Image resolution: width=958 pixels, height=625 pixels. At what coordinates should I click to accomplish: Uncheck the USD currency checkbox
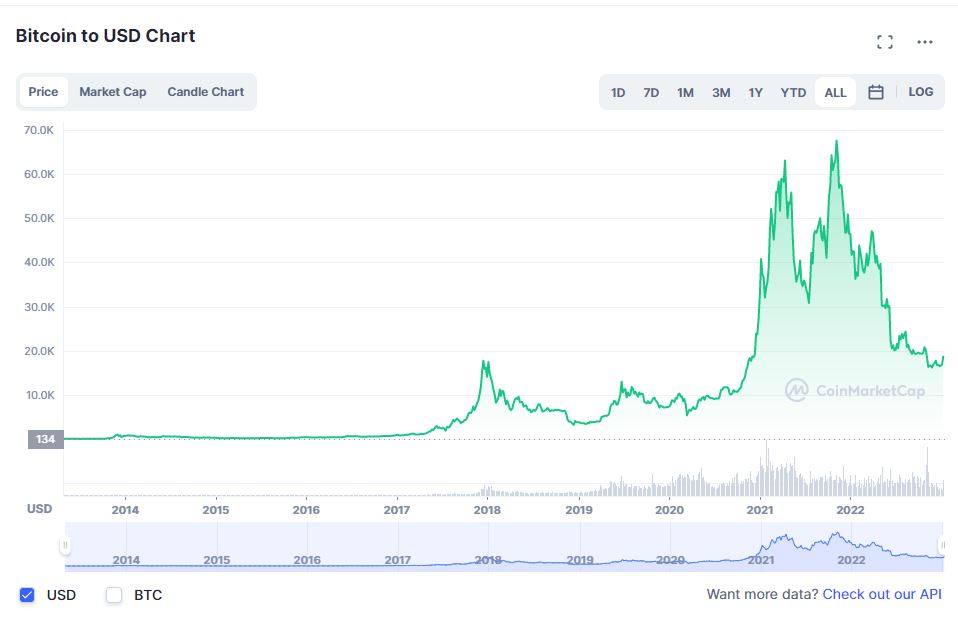coord(27,595)
